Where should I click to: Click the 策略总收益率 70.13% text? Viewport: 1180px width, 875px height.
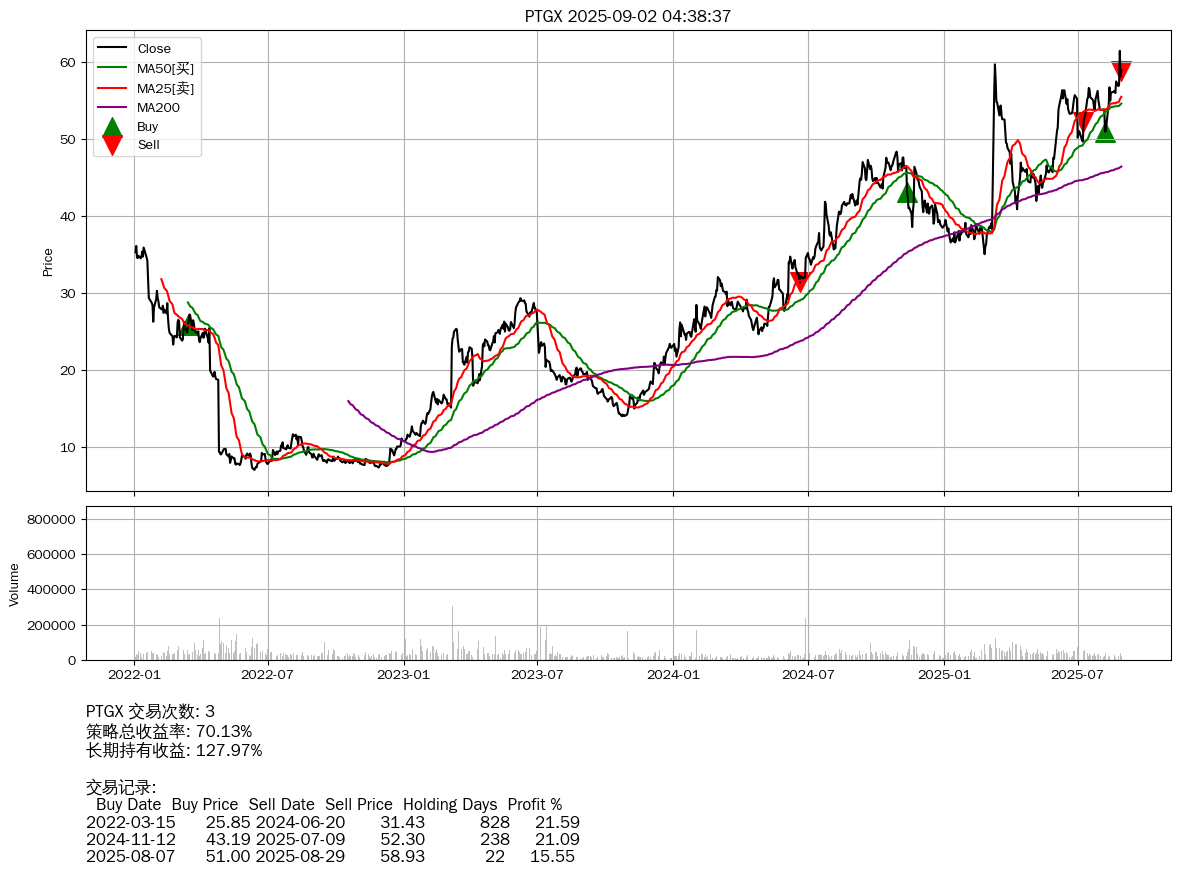[x=169, y=731]
